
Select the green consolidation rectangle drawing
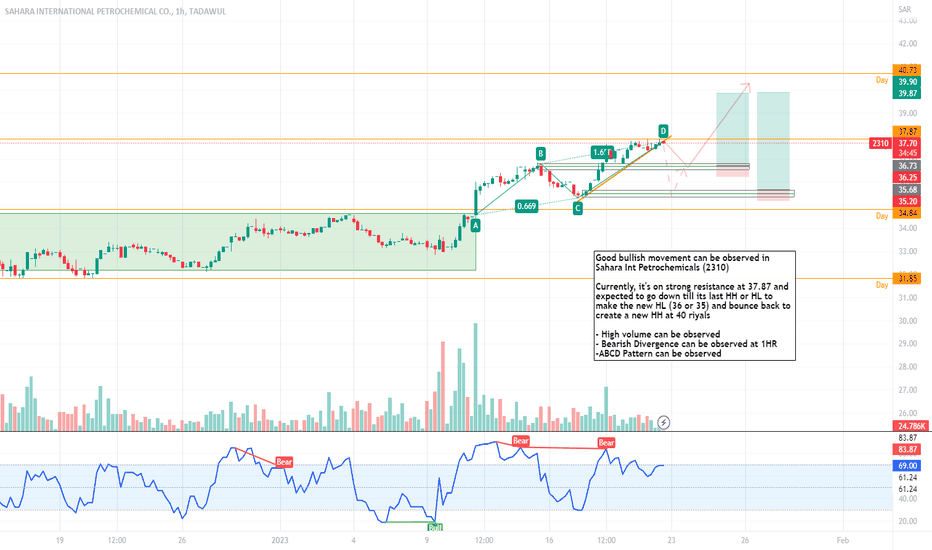[x=238, y=242]
